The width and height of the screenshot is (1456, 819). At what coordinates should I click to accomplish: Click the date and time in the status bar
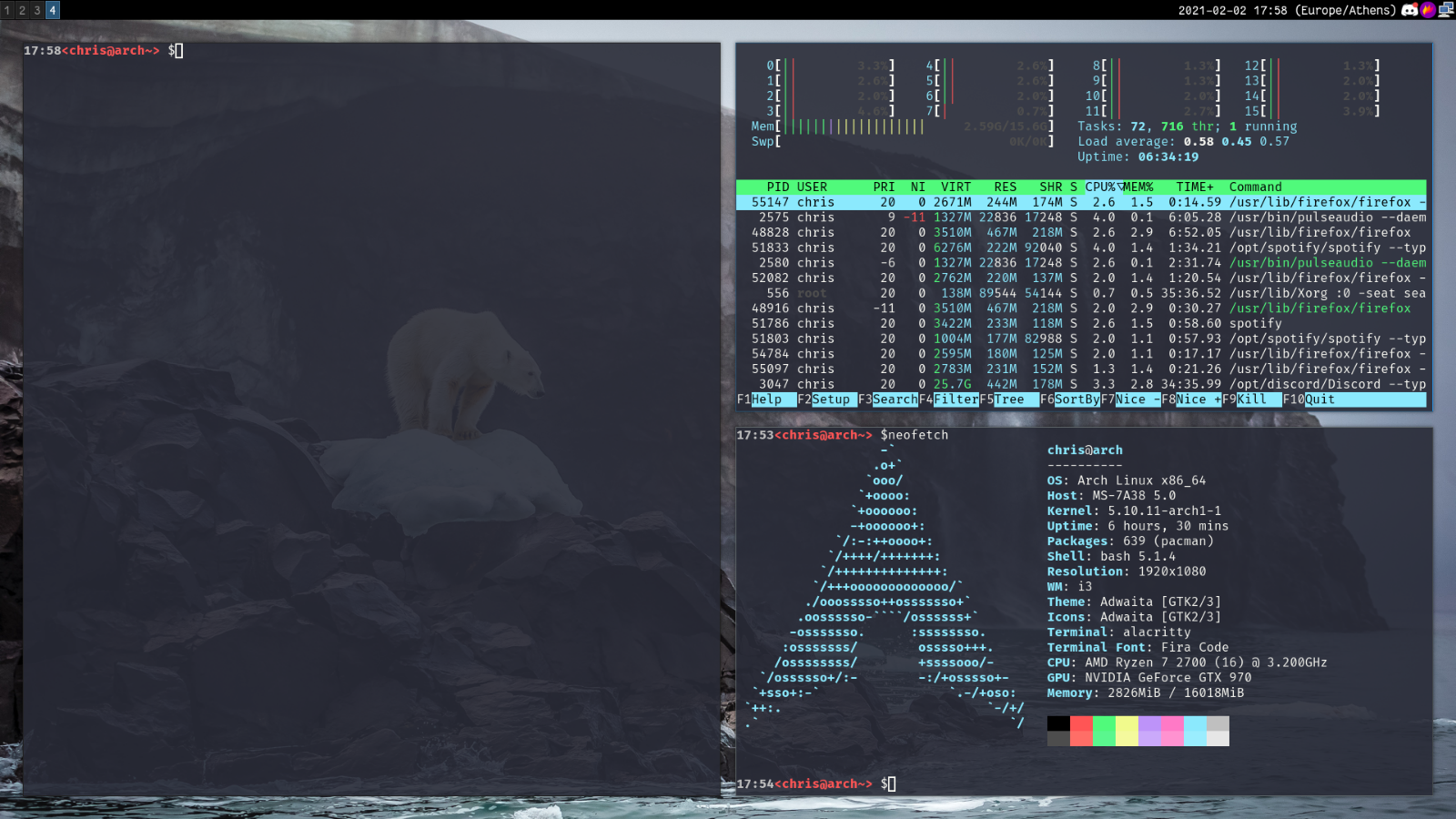(x=1287, y=10)
